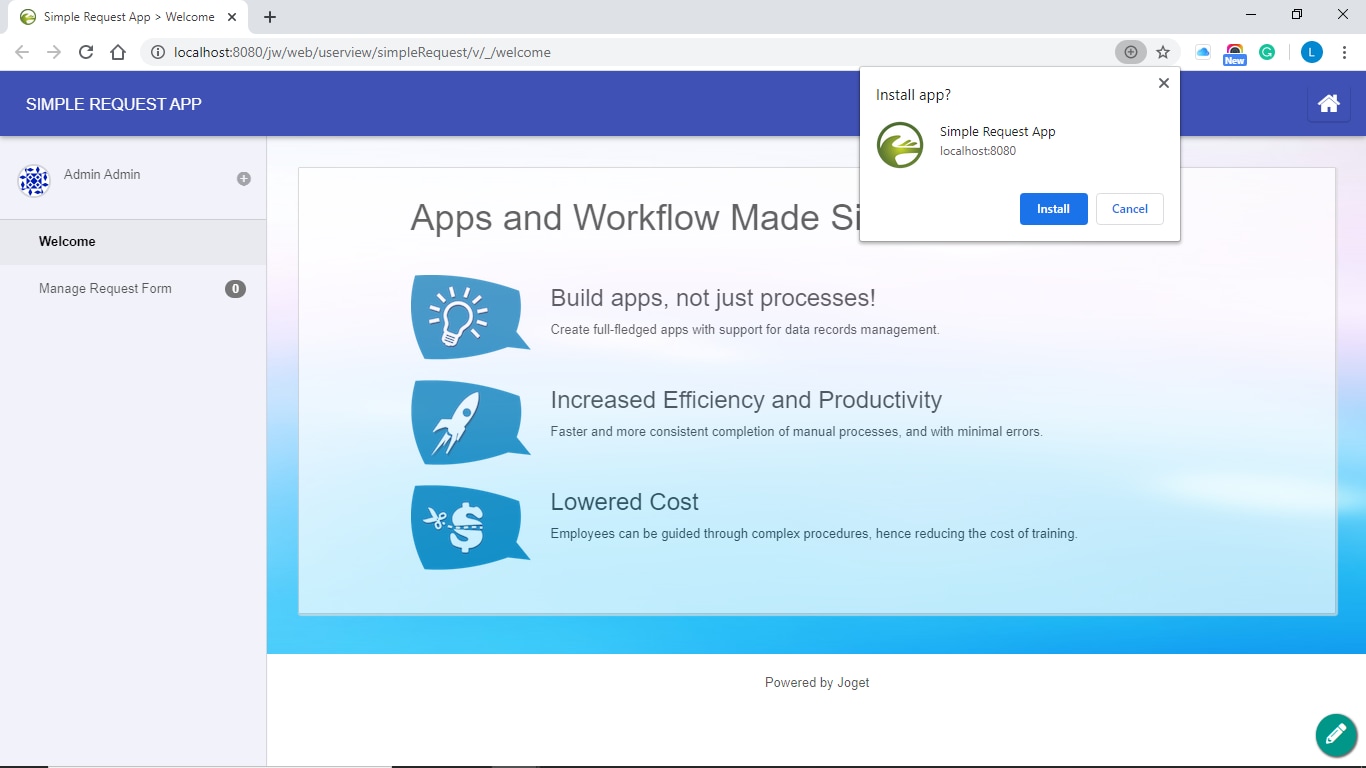
Task: Click the Simple Request App logo in dialog
Action: [x=900, y=145]
